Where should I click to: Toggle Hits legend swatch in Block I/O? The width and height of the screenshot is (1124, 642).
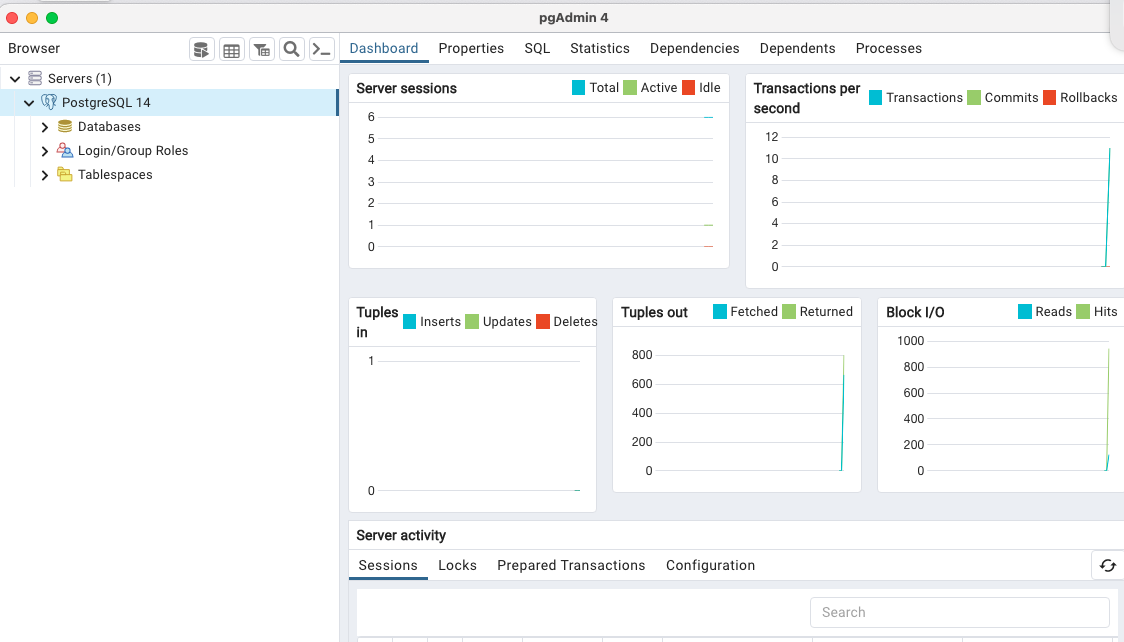(x=1083, y=312)
